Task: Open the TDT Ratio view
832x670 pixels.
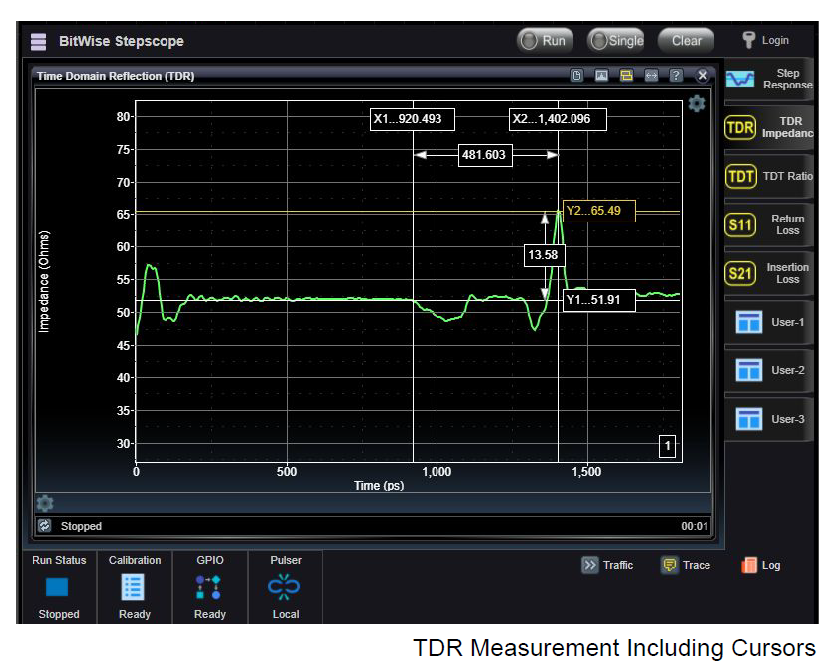Action: click(x=769, y=176)
